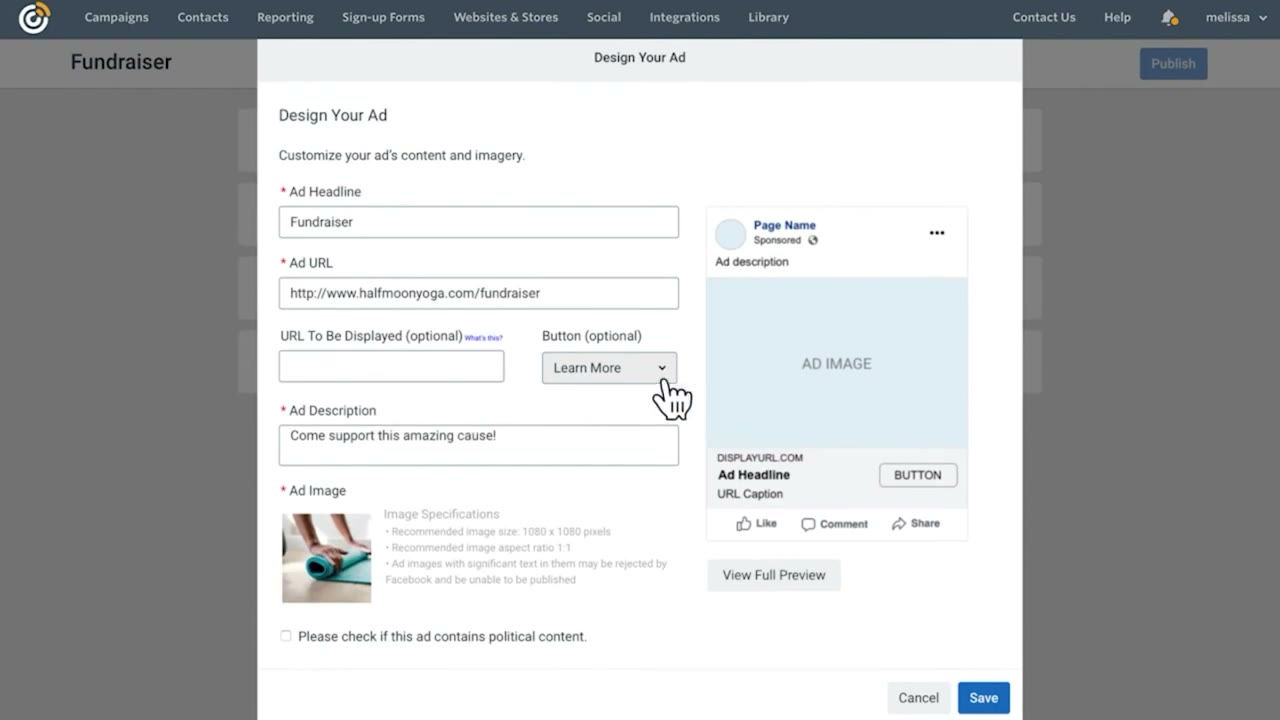Click the Share arrow icon in preview
This screenshot has height=720, width=1280.
898,523
